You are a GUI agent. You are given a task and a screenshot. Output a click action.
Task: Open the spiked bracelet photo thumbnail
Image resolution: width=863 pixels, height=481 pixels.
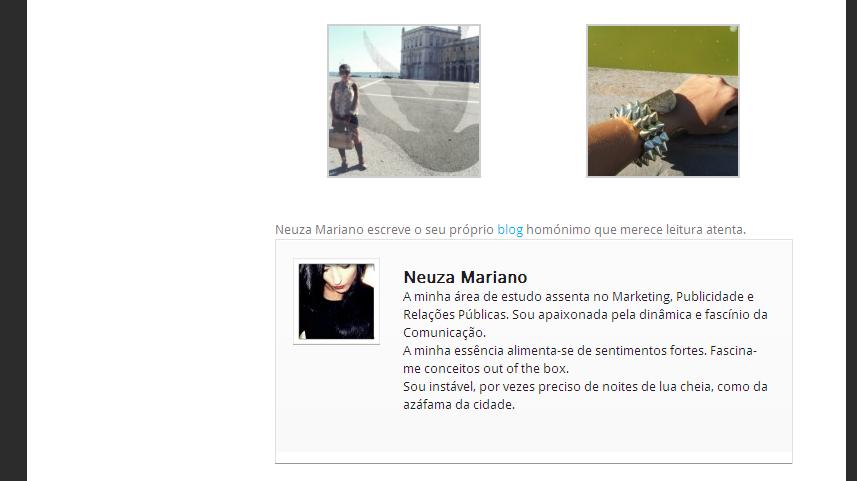(663, 101)
